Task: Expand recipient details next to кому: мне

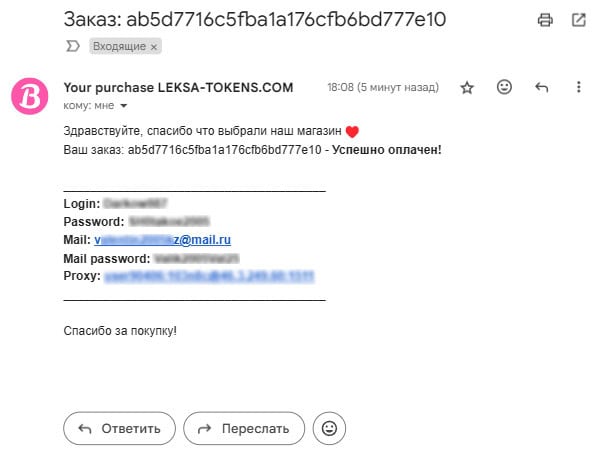Action: click(x=124, y=106)
